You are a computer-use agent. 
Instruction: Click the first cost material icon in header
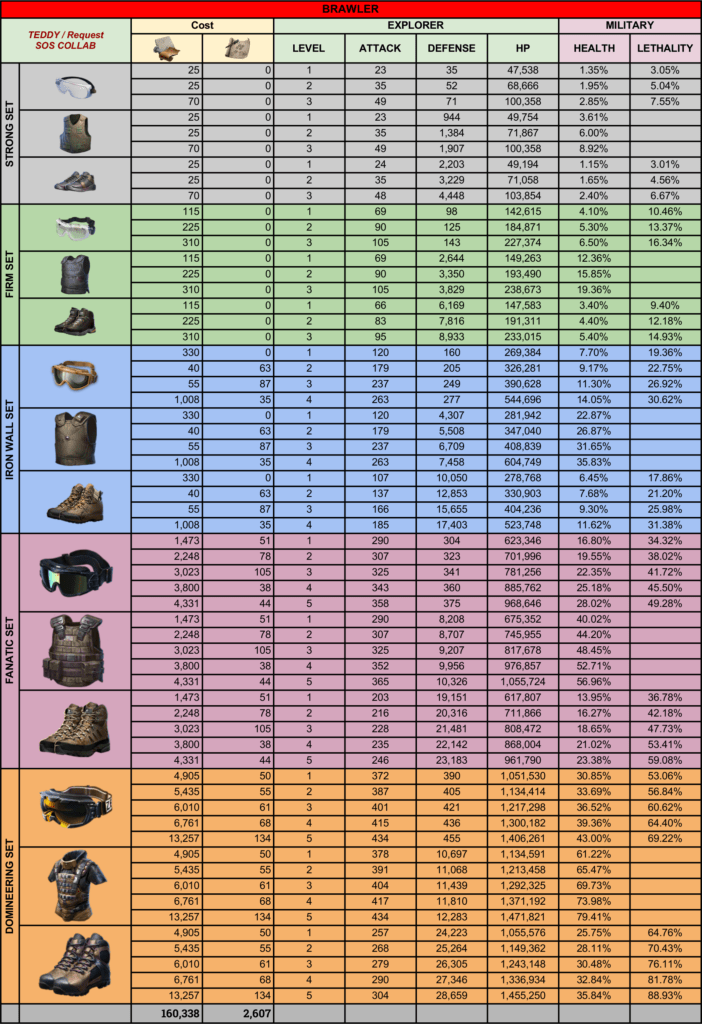166,47
